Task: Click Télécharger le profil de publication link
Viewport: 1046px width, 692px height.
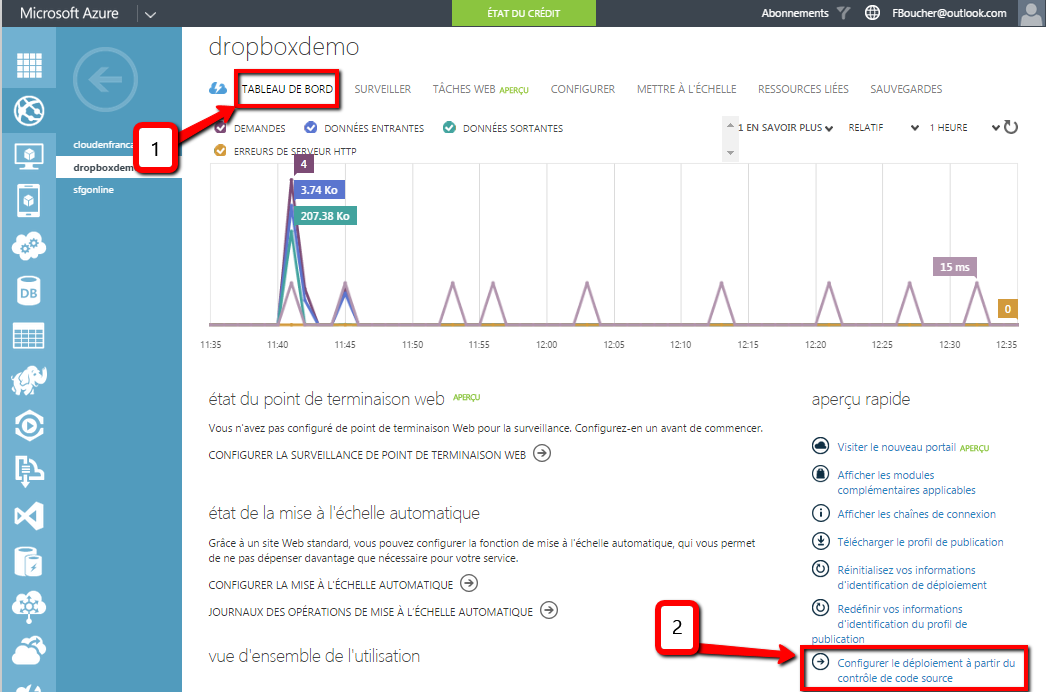Action: [x=920, y=542]
